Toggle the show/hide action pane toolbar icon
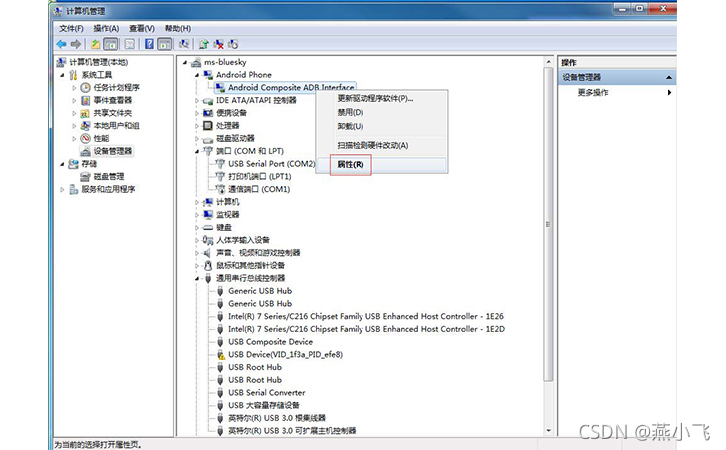726x450 pixels. tap(165, 44)
